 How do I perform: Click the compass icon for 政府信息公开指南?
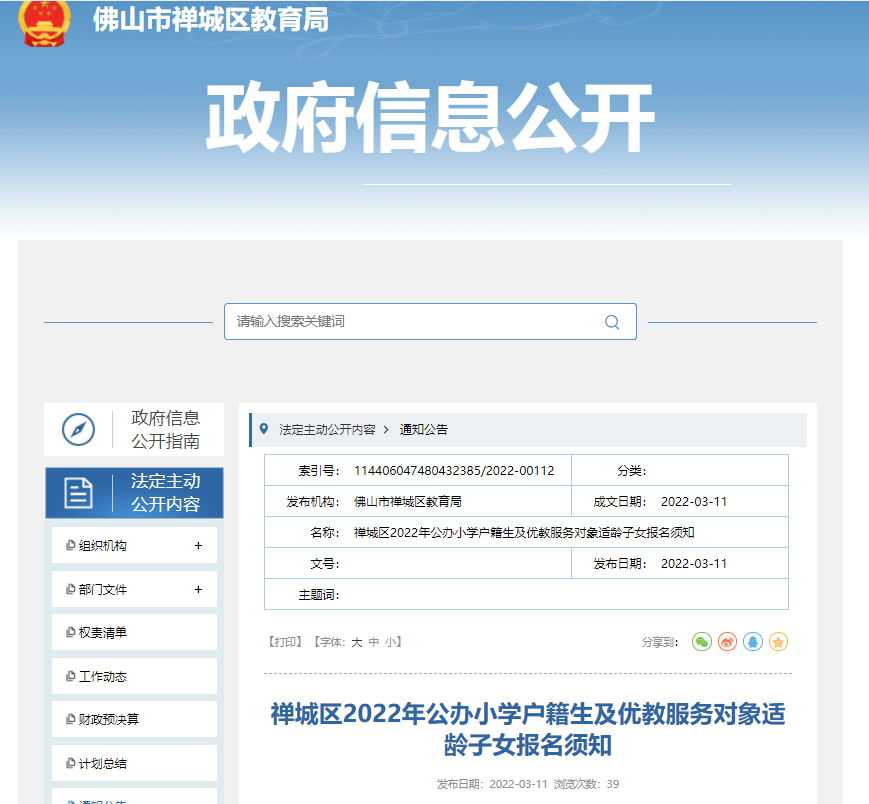point(78,429)
